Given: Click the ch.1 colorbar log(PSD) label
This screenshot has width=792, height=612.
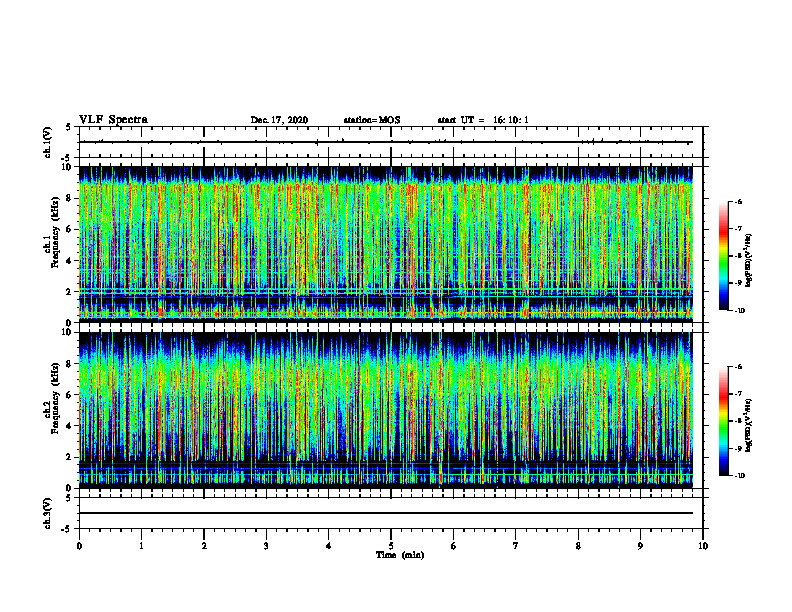Looking at the screenshot, I should pyautogui.click(x=749, y=261).
